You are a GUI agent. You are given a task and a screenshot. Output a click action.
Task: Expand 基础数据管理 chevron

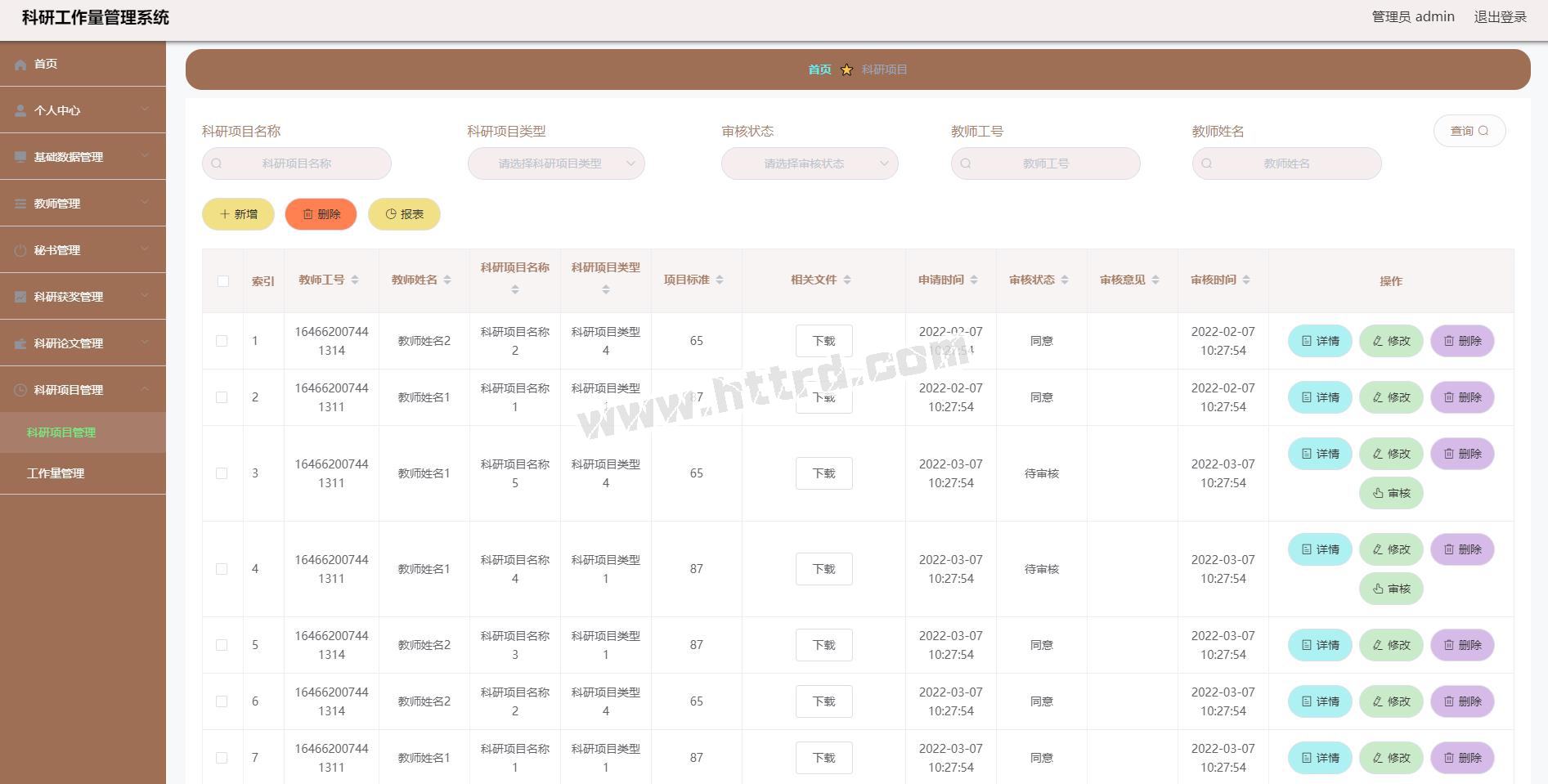[145, 155]
